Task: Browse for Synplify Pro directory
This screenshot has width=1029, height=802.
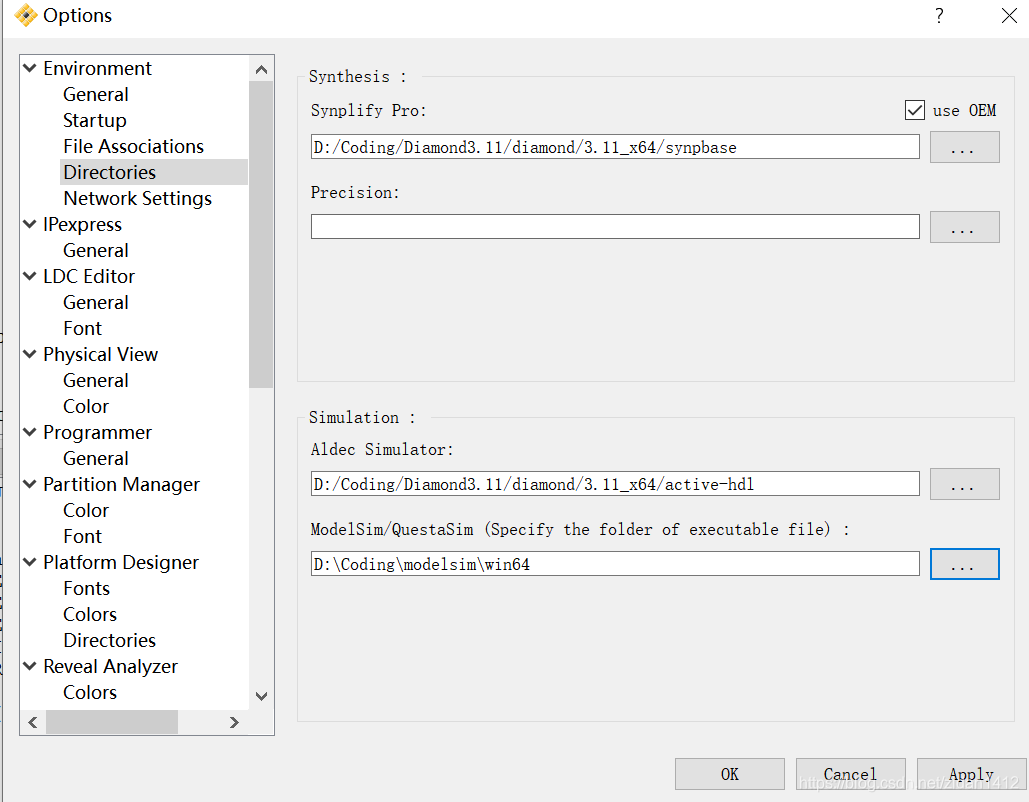Action: pos(964,147)
